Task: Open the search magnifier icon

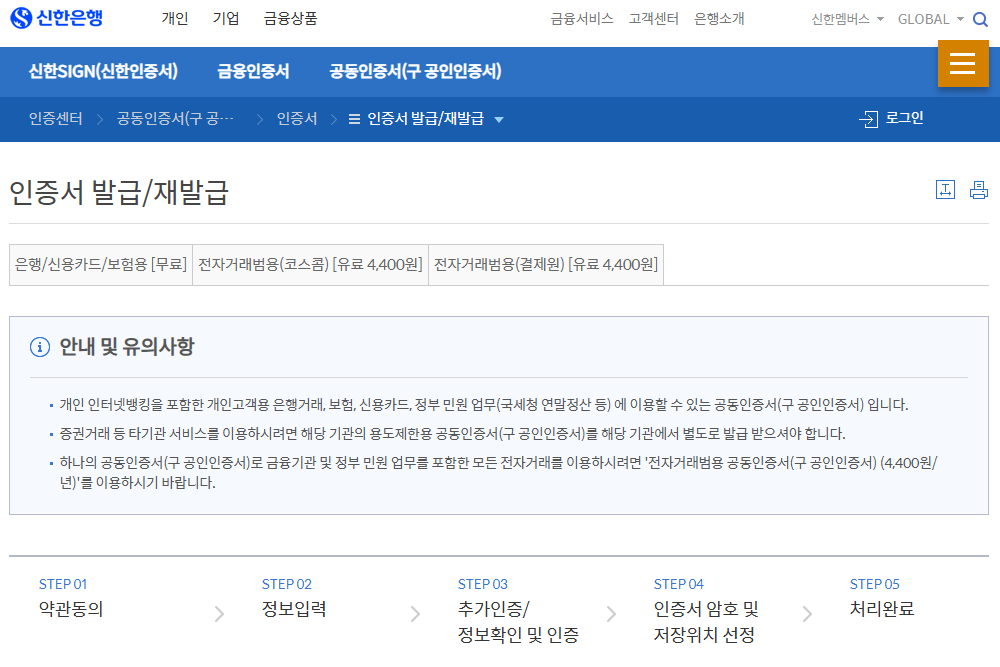Action: (980, 20)
